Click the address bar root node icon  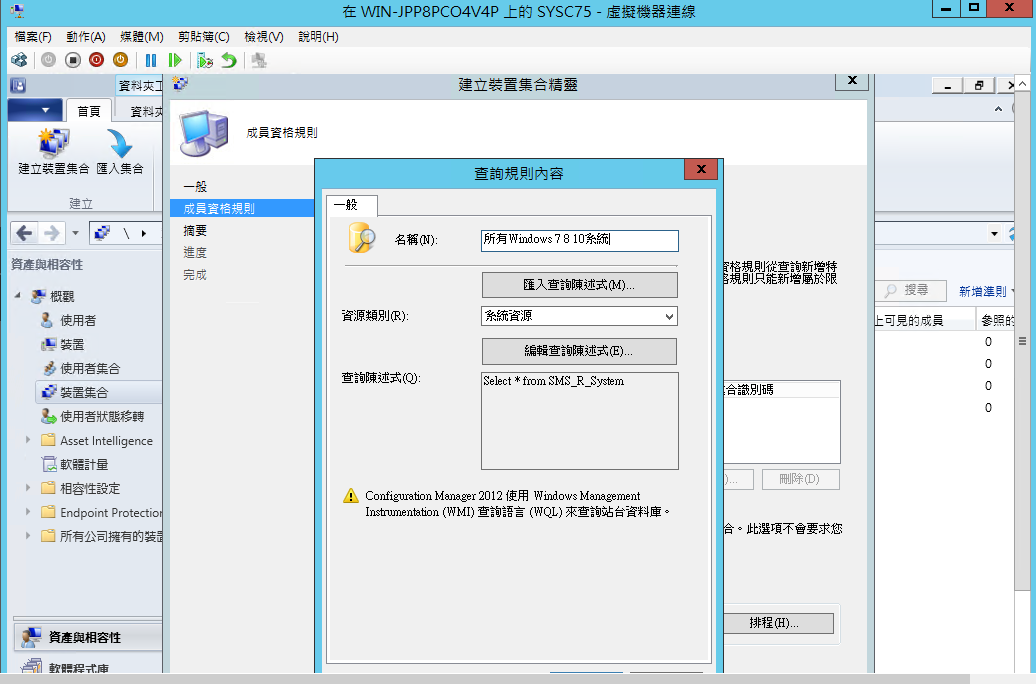click(102, 233)
